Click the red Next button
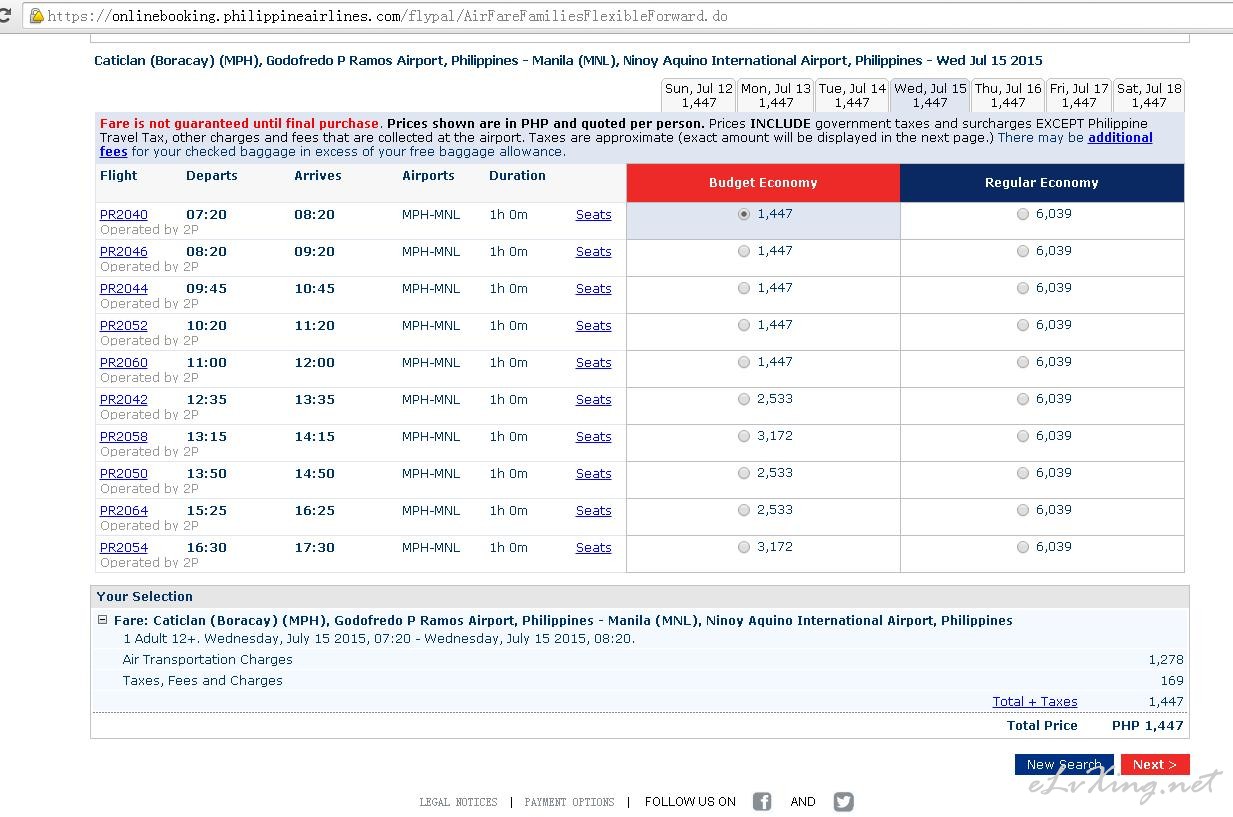The width and height of the screenshot is (1233, 817). [1155, 765]
